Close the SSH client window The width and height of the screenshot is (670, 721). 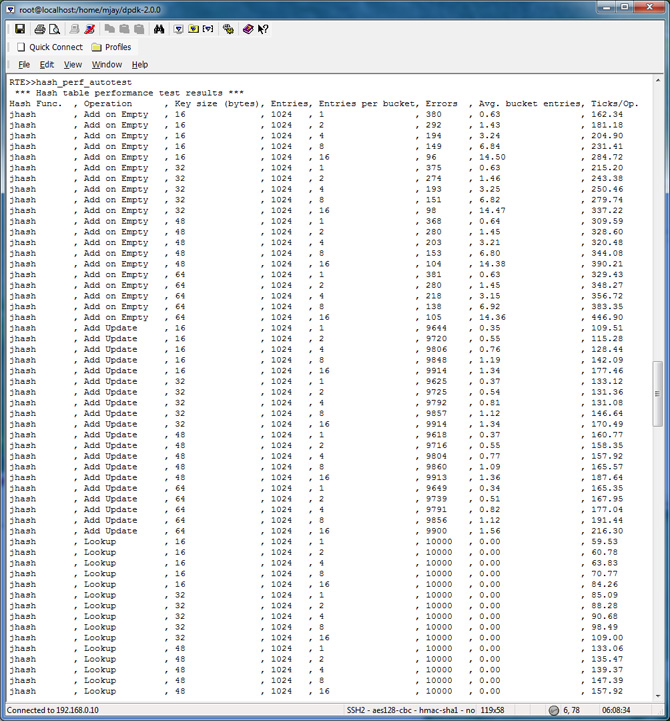649,7
